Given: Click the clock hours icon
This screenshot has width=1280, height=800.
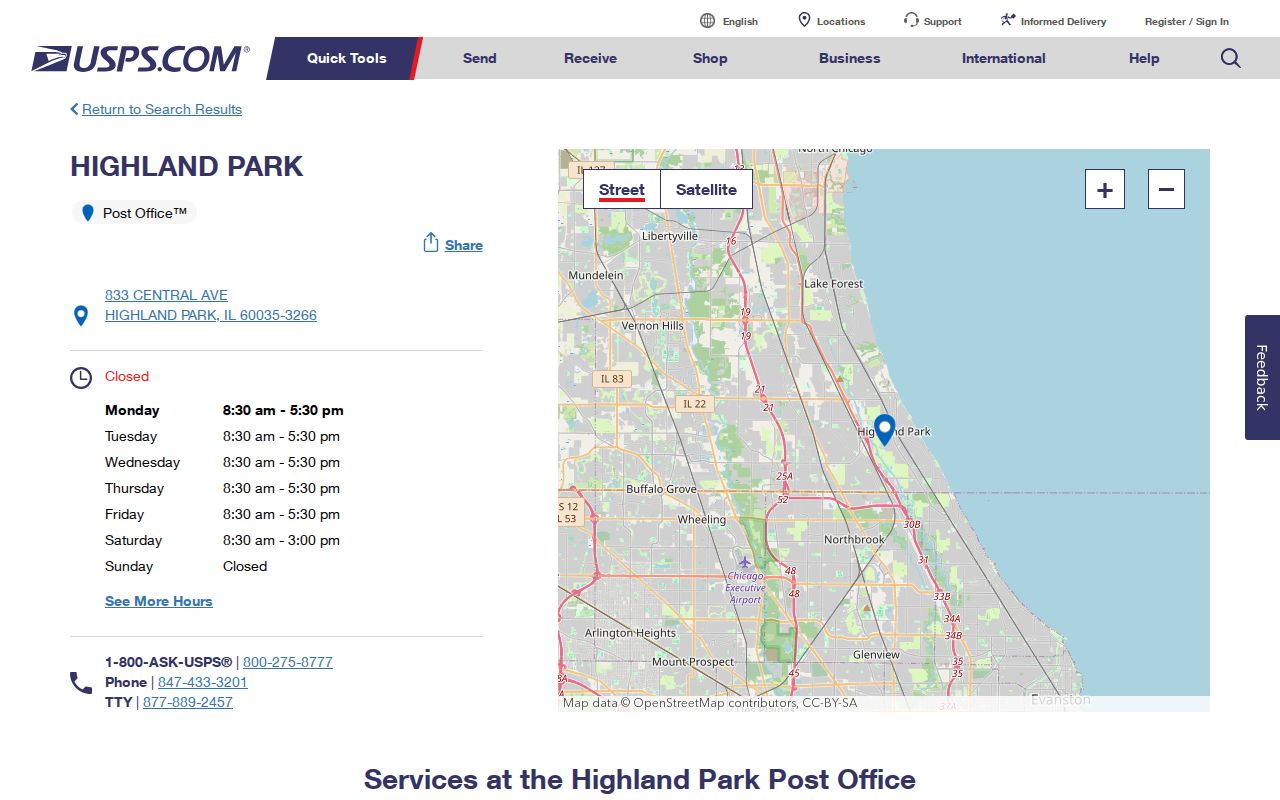Looking at the screenshot, I should coord(81,378).
